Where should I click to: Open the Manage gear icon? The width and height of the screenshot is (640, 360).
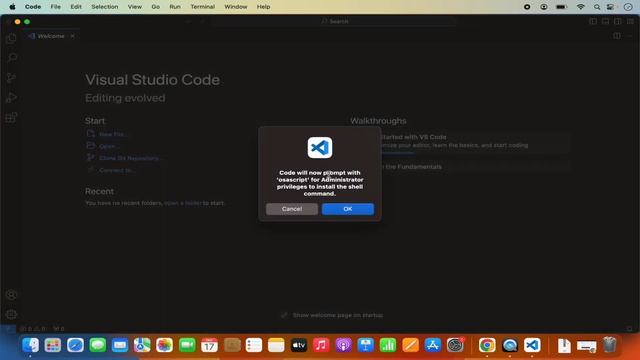11,315
